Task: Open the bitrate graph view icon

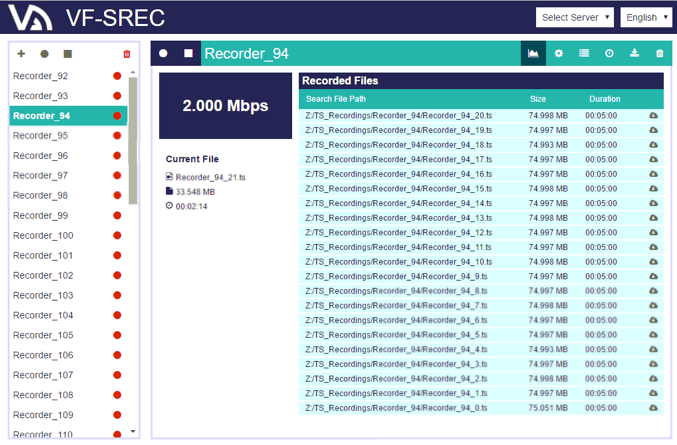Action: [x=533, y=53]
